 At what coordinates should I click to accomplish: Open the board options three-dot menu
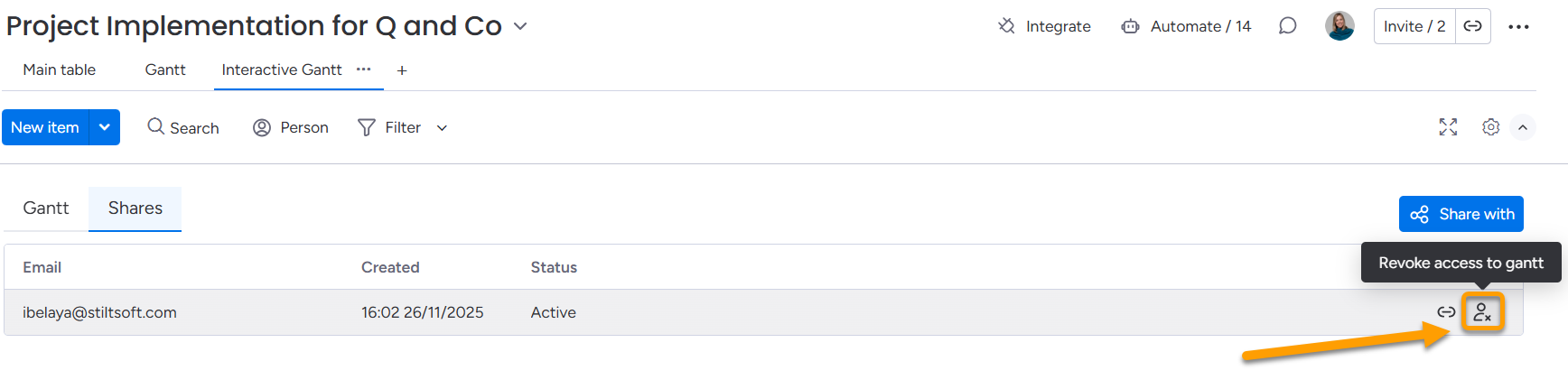tap(1518, 27)
